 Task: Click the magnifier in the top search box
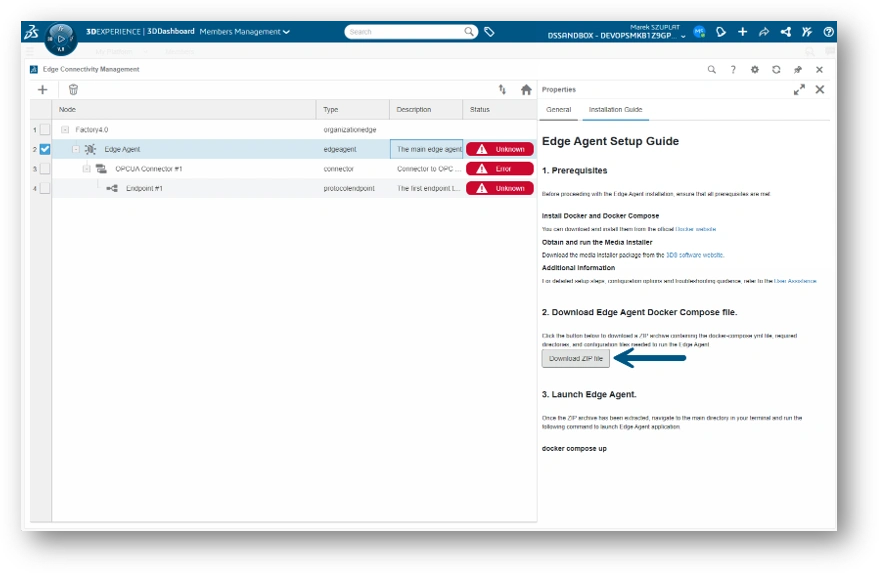click(469, 31)
